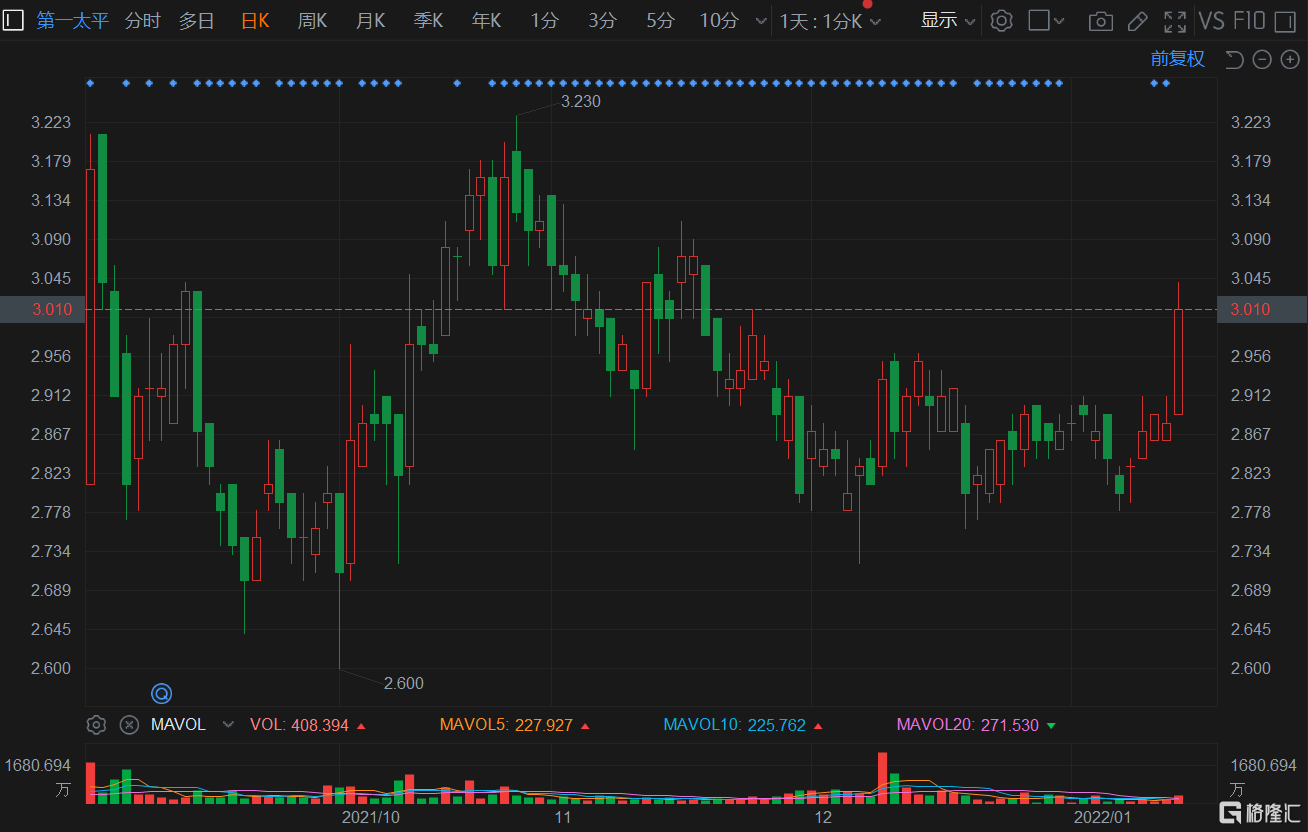Zoom out chart with minus icon

[1262, 60]
